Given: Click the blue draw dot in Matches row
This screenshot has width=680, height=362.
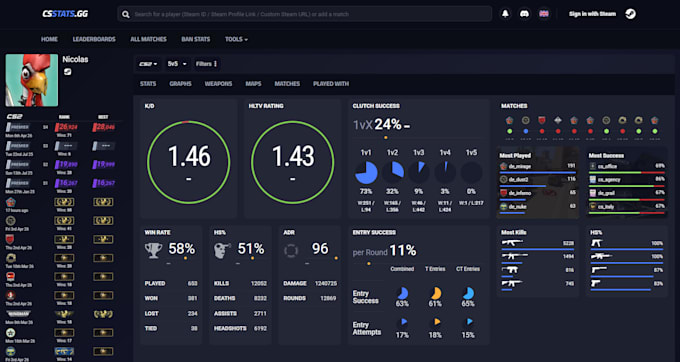Looking at the screenshot, I should pos(526,131).
